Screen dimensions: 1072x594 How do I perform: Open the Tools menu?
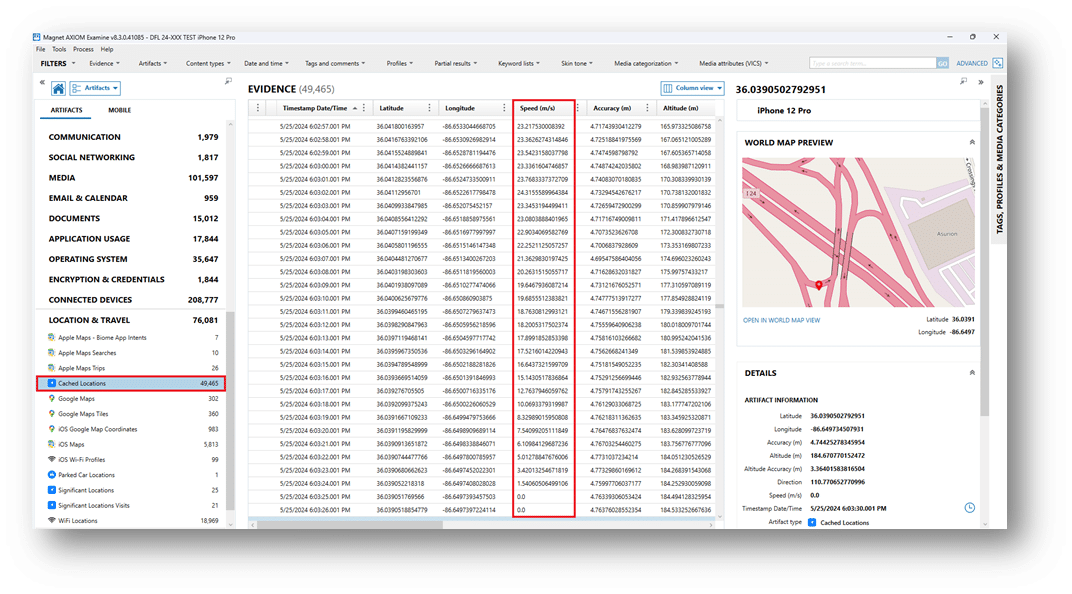pos(58,48)
